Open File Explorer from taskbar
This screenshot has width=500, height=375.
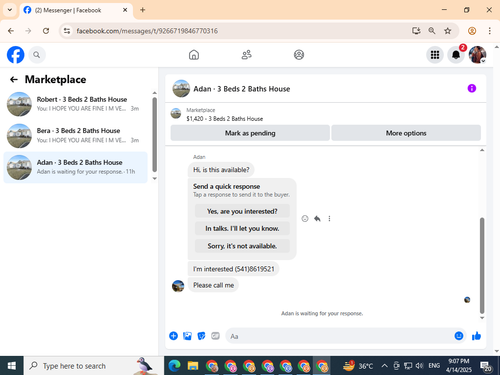point(193,366)
